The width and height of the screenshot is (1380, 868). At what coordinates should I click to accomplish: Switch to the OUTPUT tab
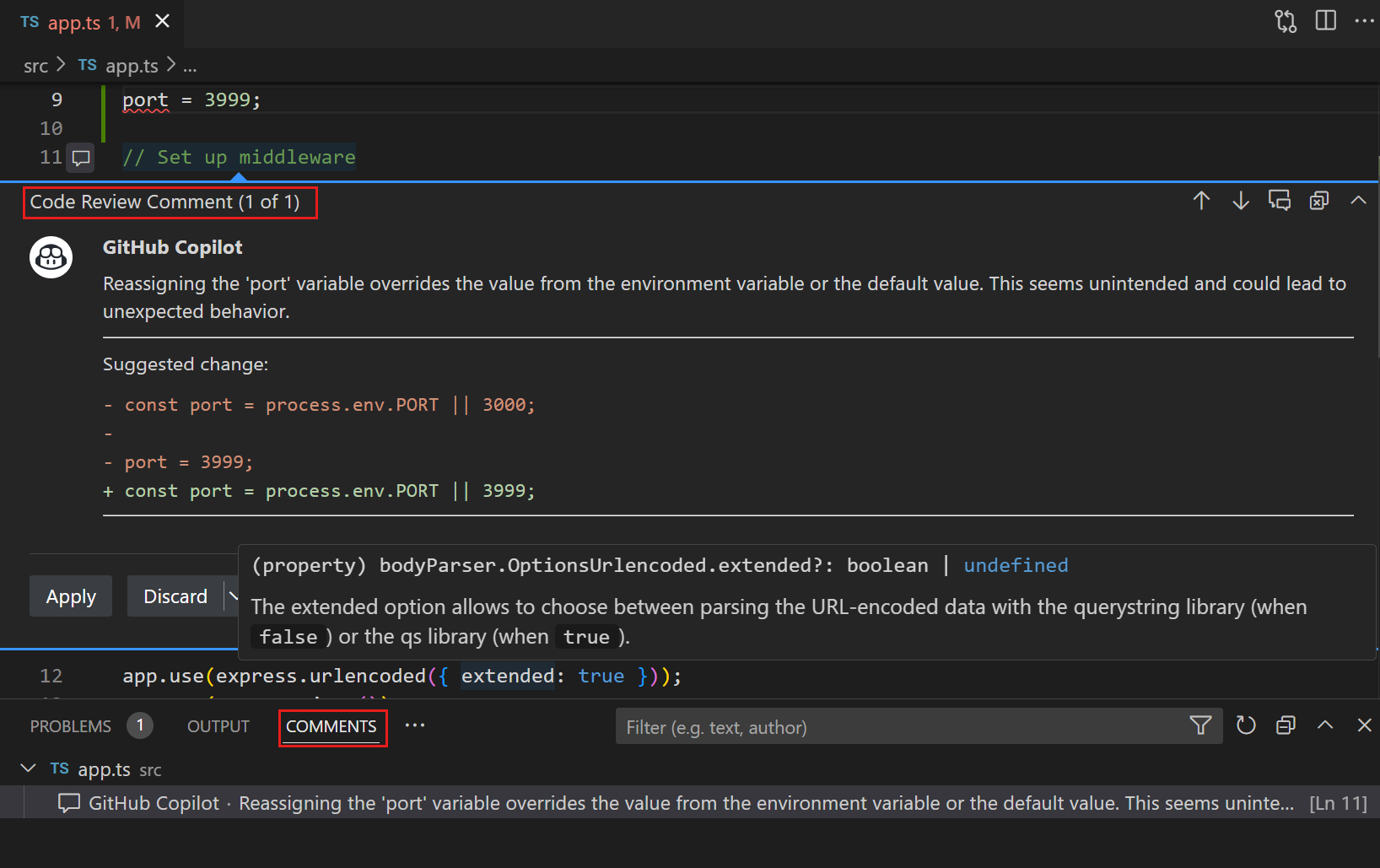pos(218,725)
